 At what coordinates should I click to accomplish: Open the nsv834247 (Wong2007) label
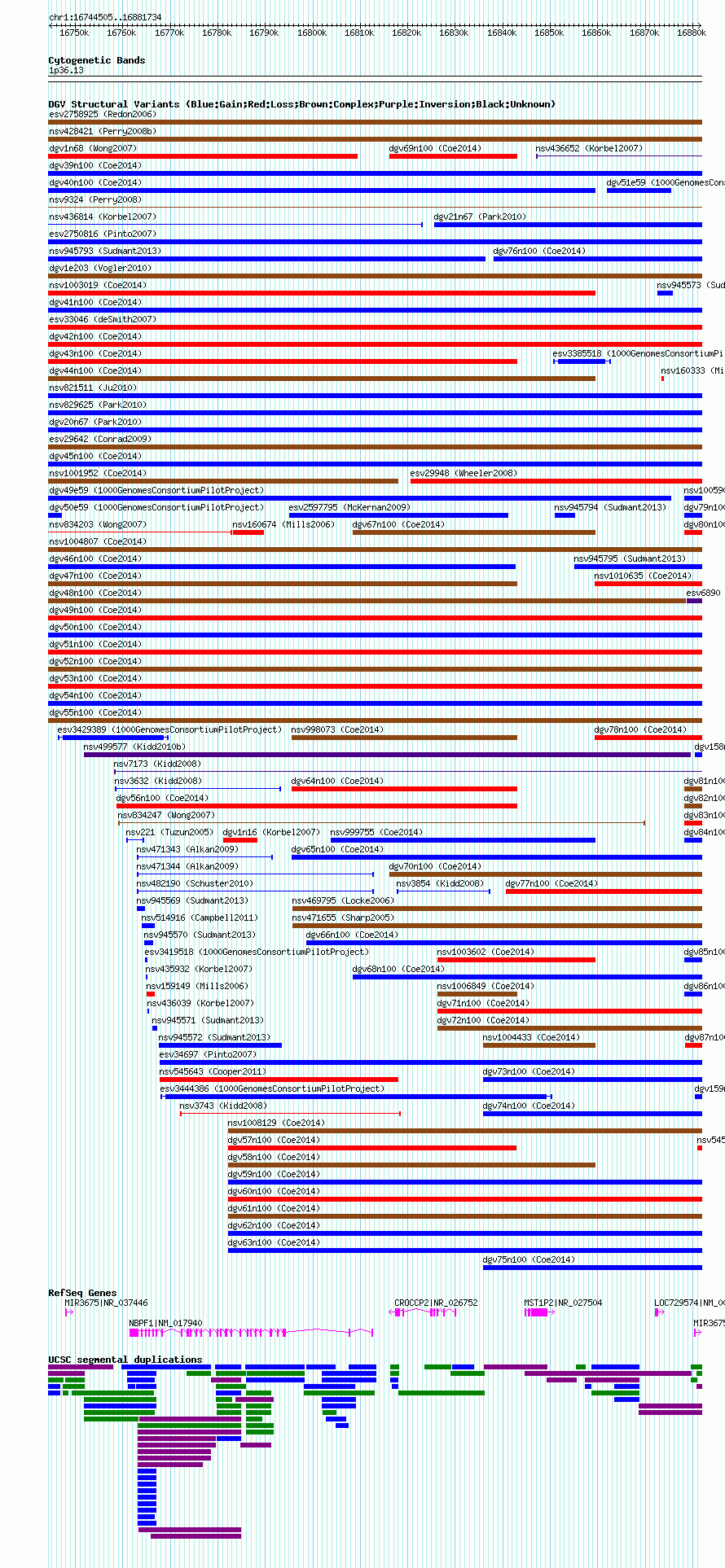pos(166,815)
